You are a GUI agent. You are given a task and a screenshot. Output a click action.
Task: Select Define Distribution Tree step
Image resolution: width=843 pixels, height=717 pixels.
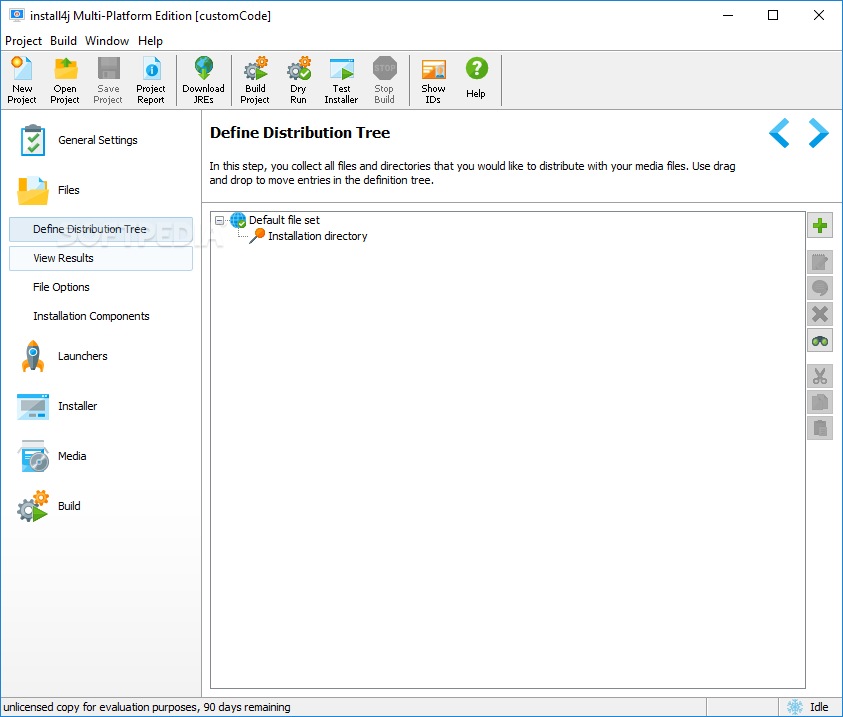pos(101,230)
